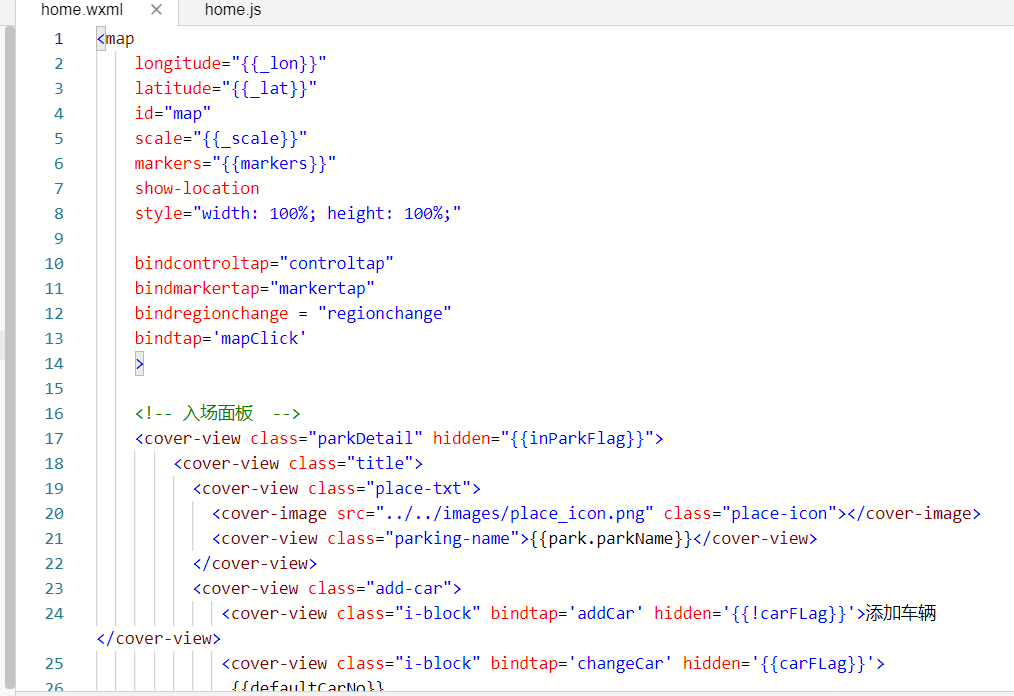Click the closing bracket on line 14
This screenshot has height=696, width=1014.
pos(140,364)
